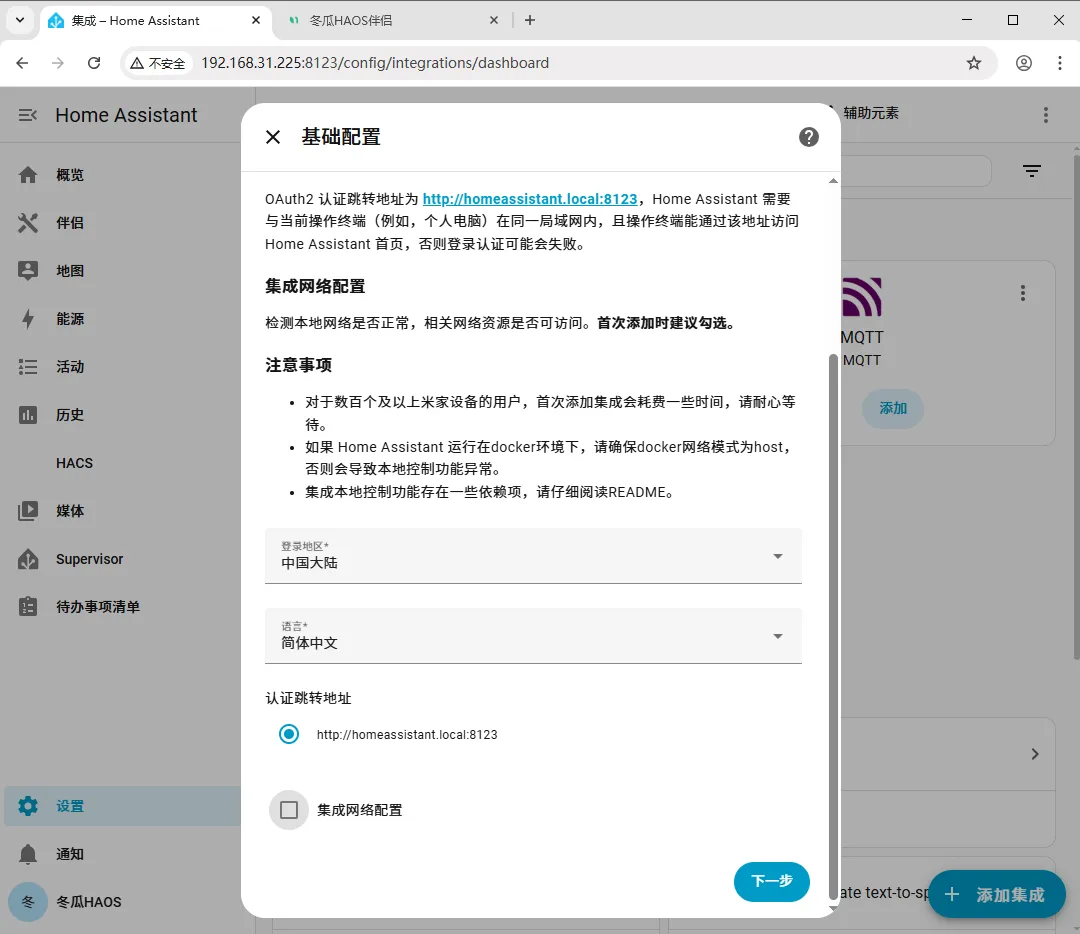Open the top-right page overflow menu

click(1046, 115)
